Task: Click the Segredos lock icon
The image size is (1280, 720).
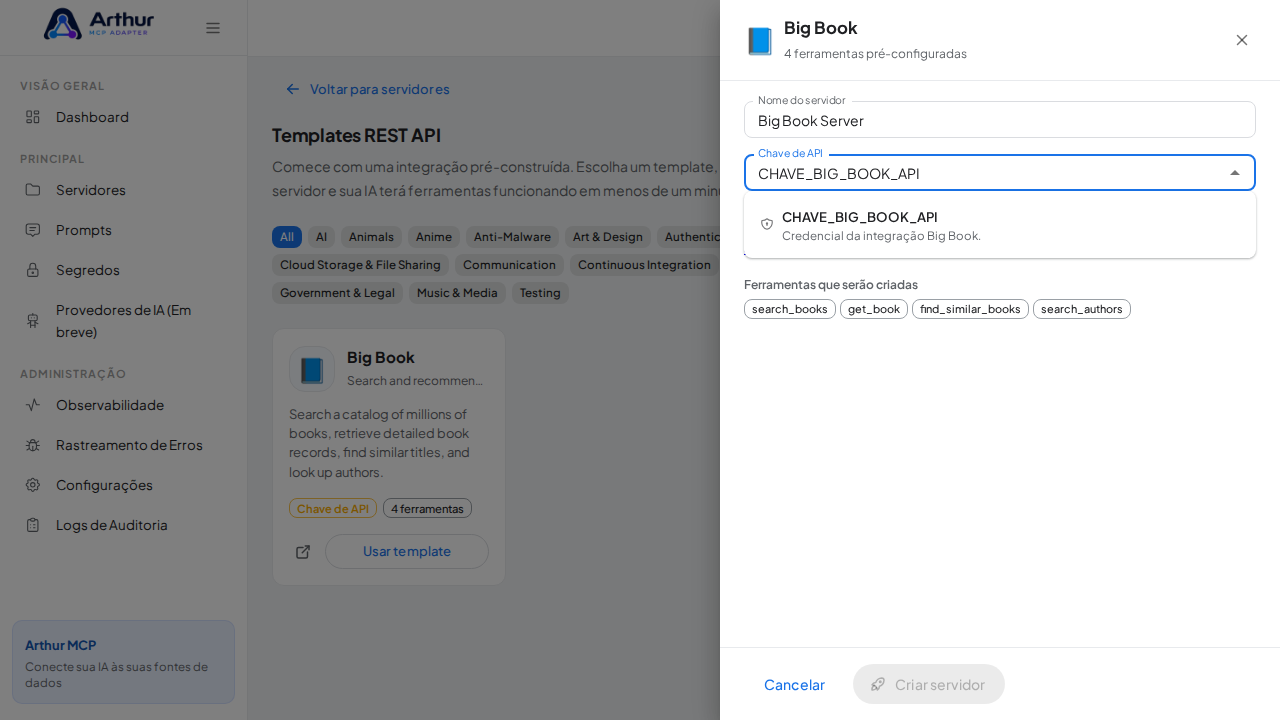Action: 33,270
